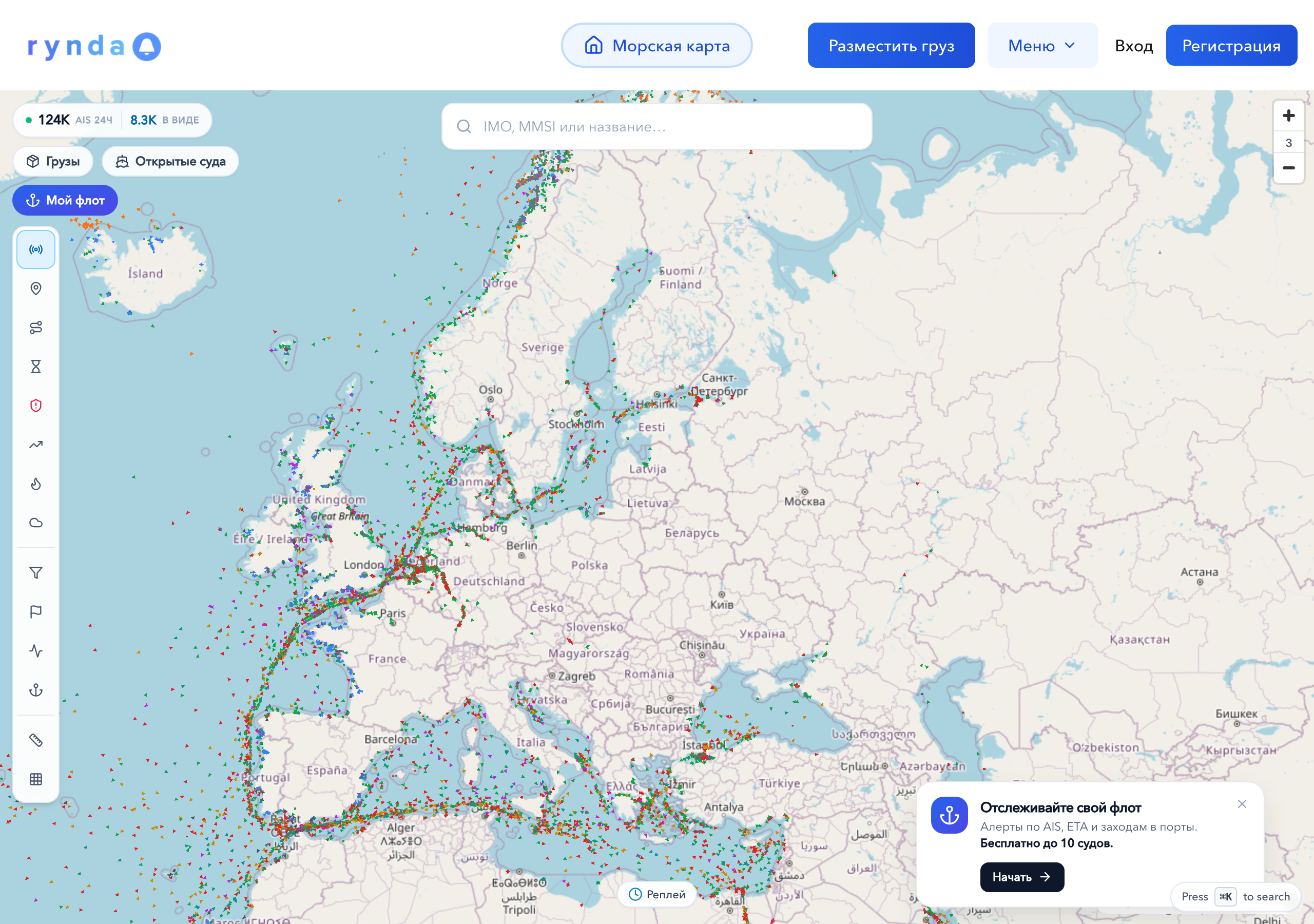Click the Регистрация button
This screenshot has width=1314, height=924.
click(1231, 45)
